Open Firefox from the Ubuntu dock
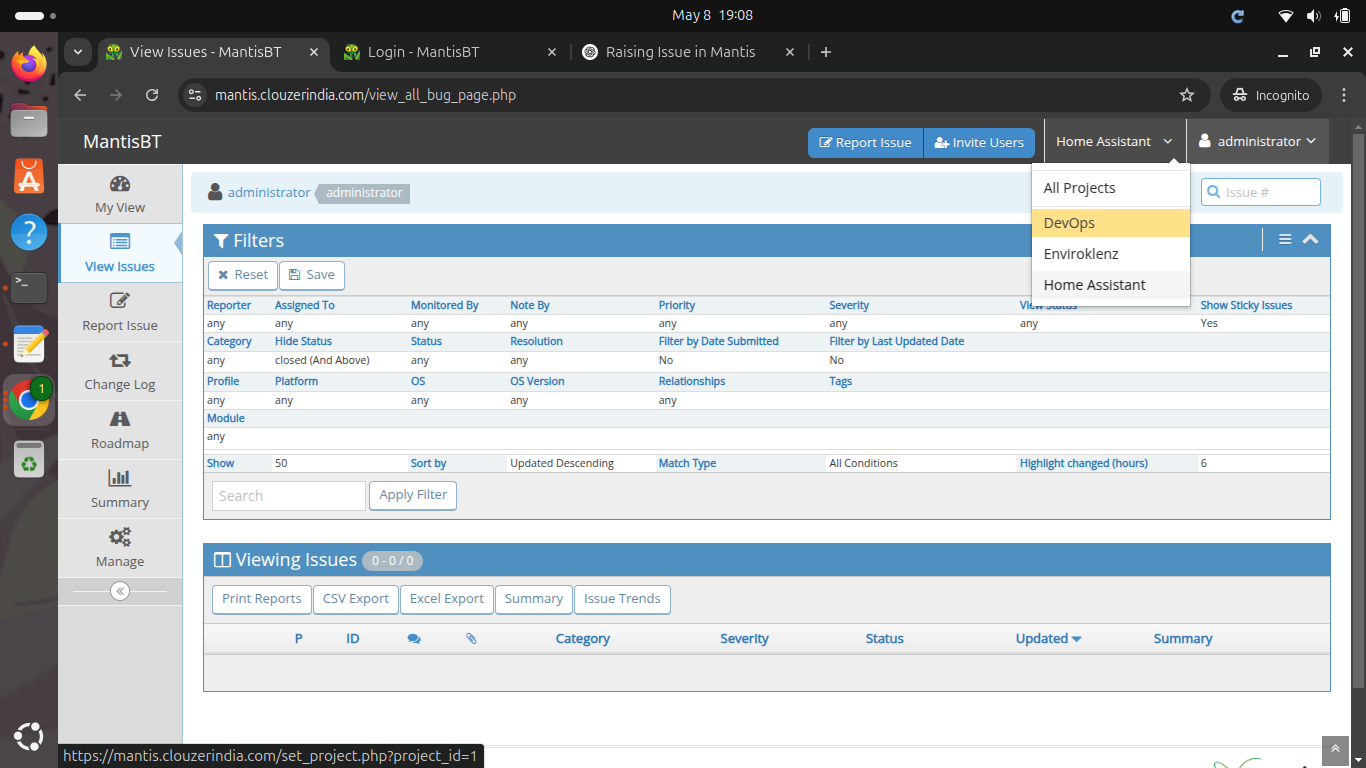The image size is (1366, 768). [x=29, y=65]
